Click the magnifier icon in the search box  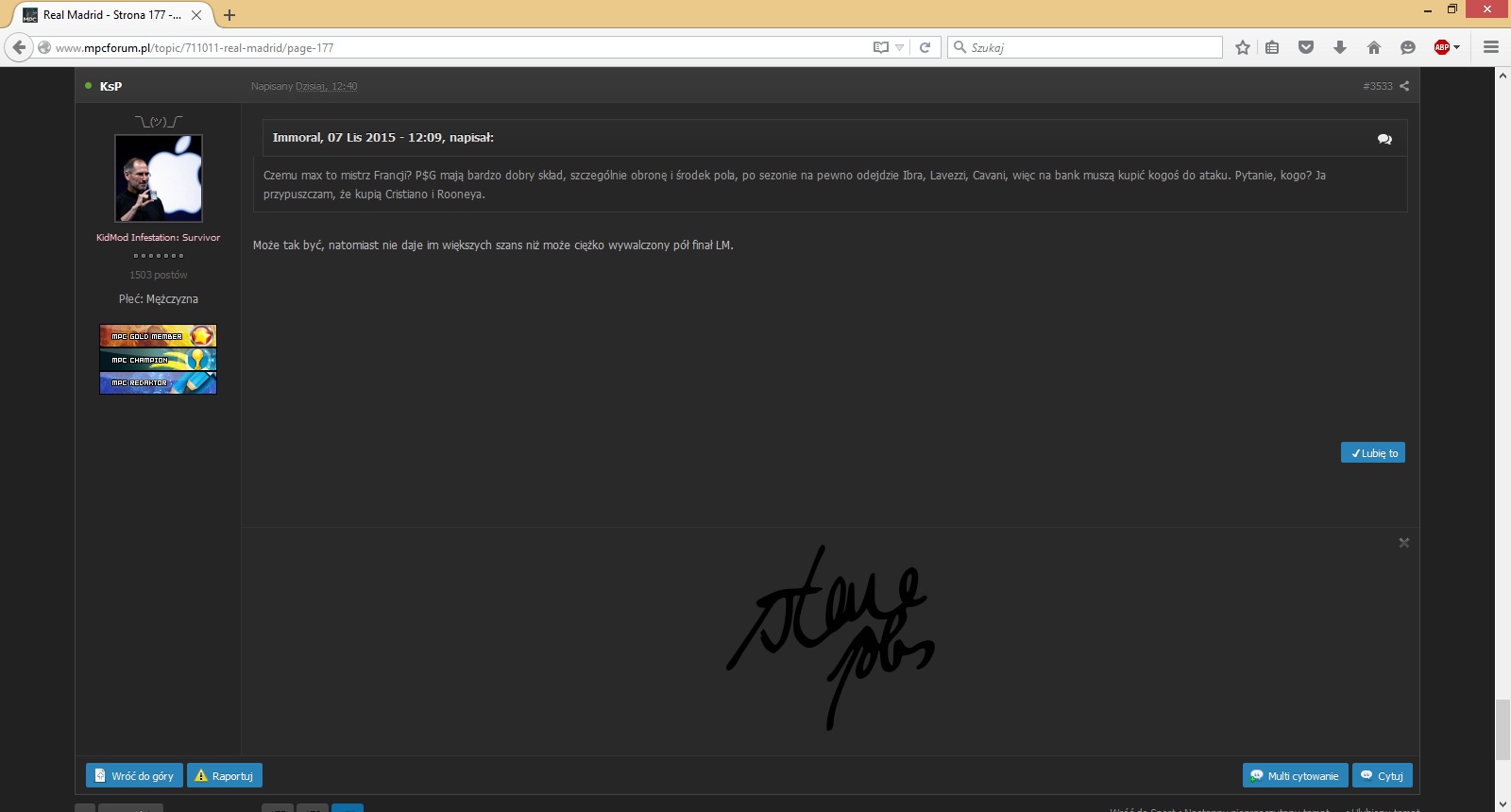click(x=959, y=47)
